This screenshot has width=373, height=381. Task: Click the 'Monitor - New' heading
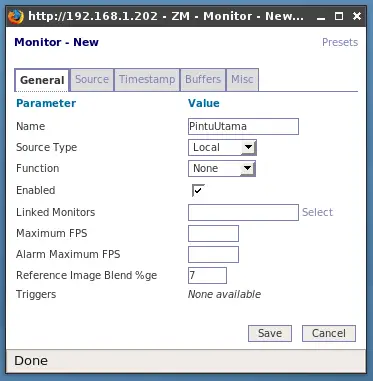pos(56,42)
